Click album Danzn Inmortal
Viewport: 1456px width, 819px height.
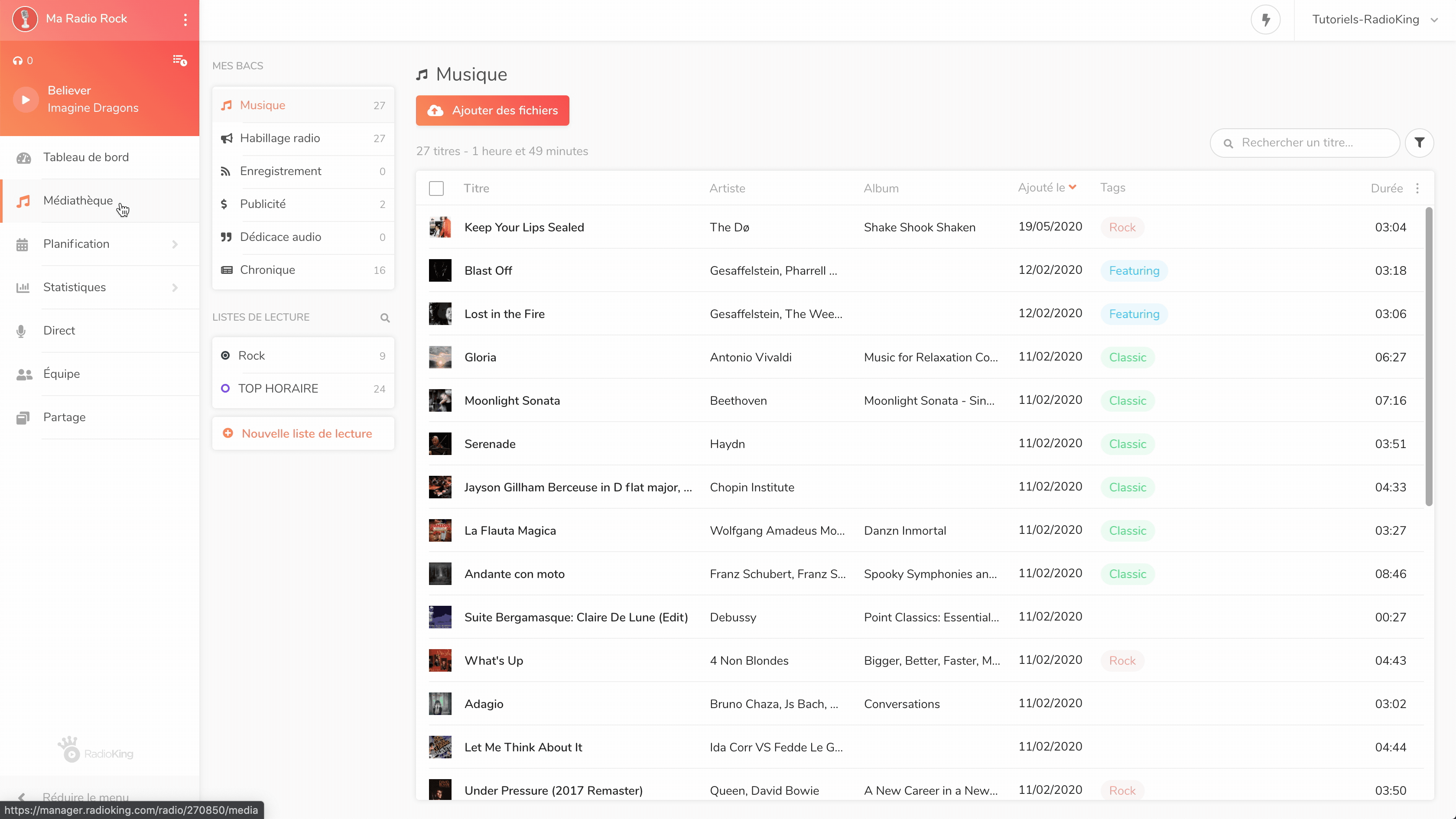coord(904,531)
